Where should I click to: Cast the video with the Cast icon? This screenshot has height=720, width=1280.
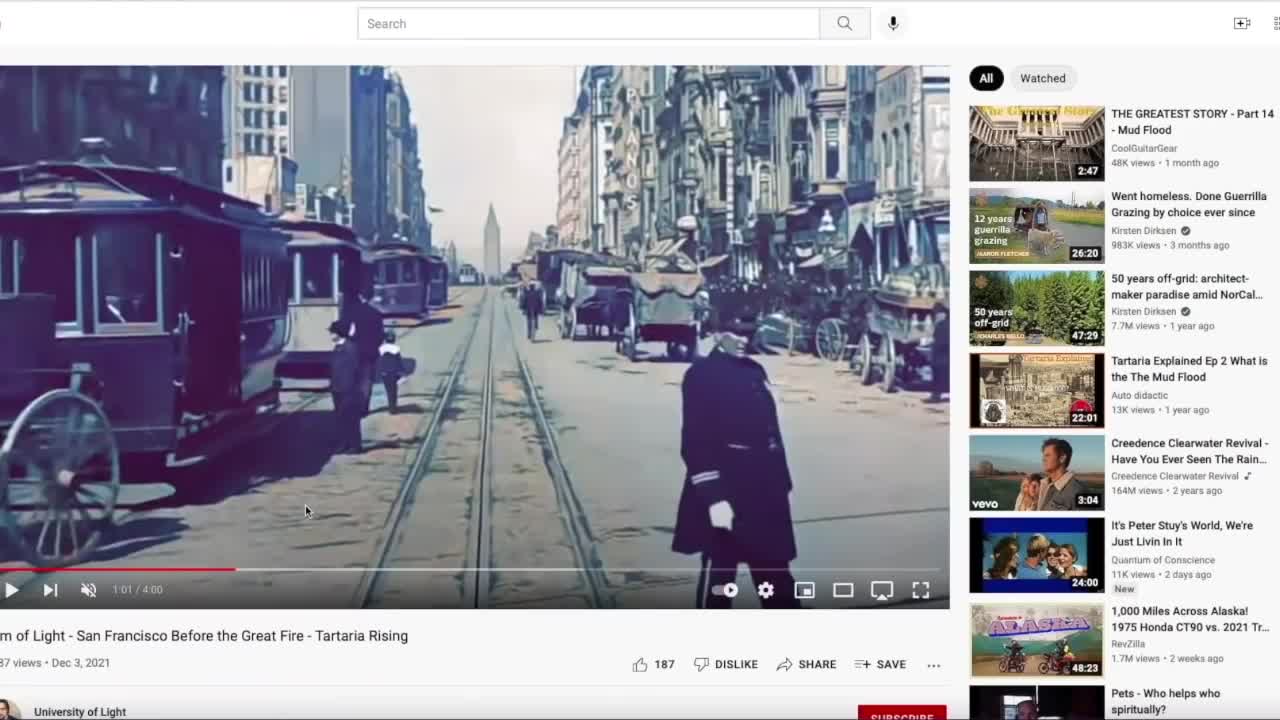[x=882, y=590]
